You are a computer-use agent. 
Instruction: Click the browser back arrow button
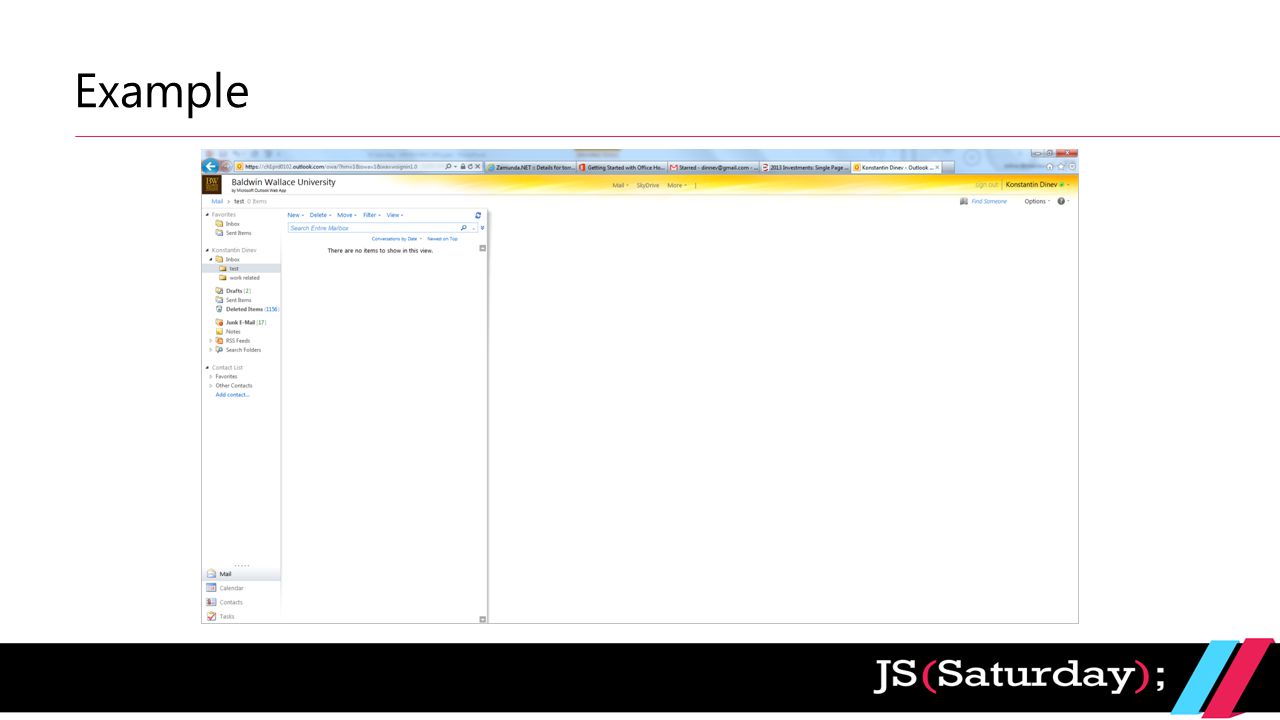tap(210, 166)
